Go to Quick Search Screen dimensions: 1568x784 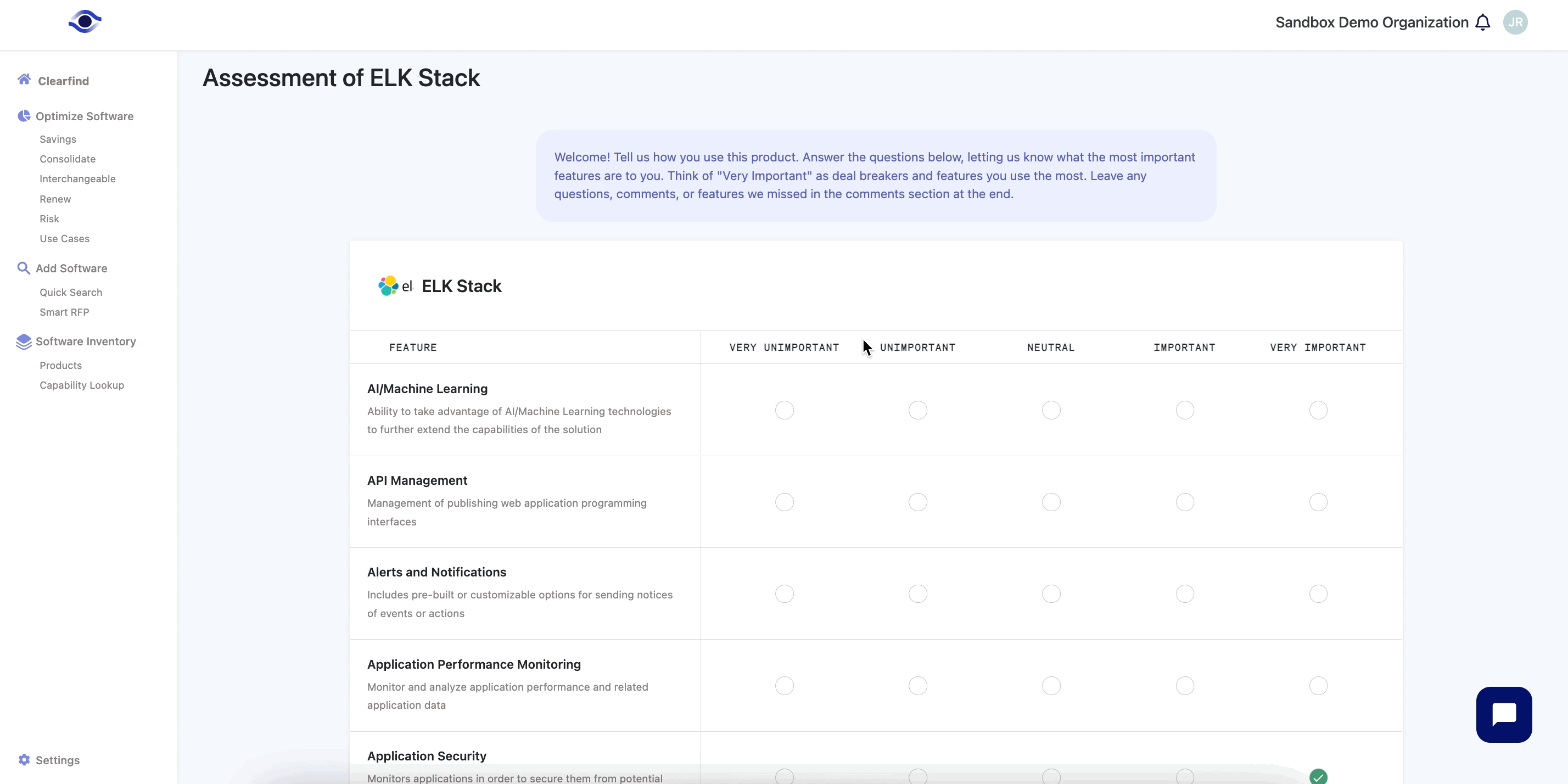[71, 292]
